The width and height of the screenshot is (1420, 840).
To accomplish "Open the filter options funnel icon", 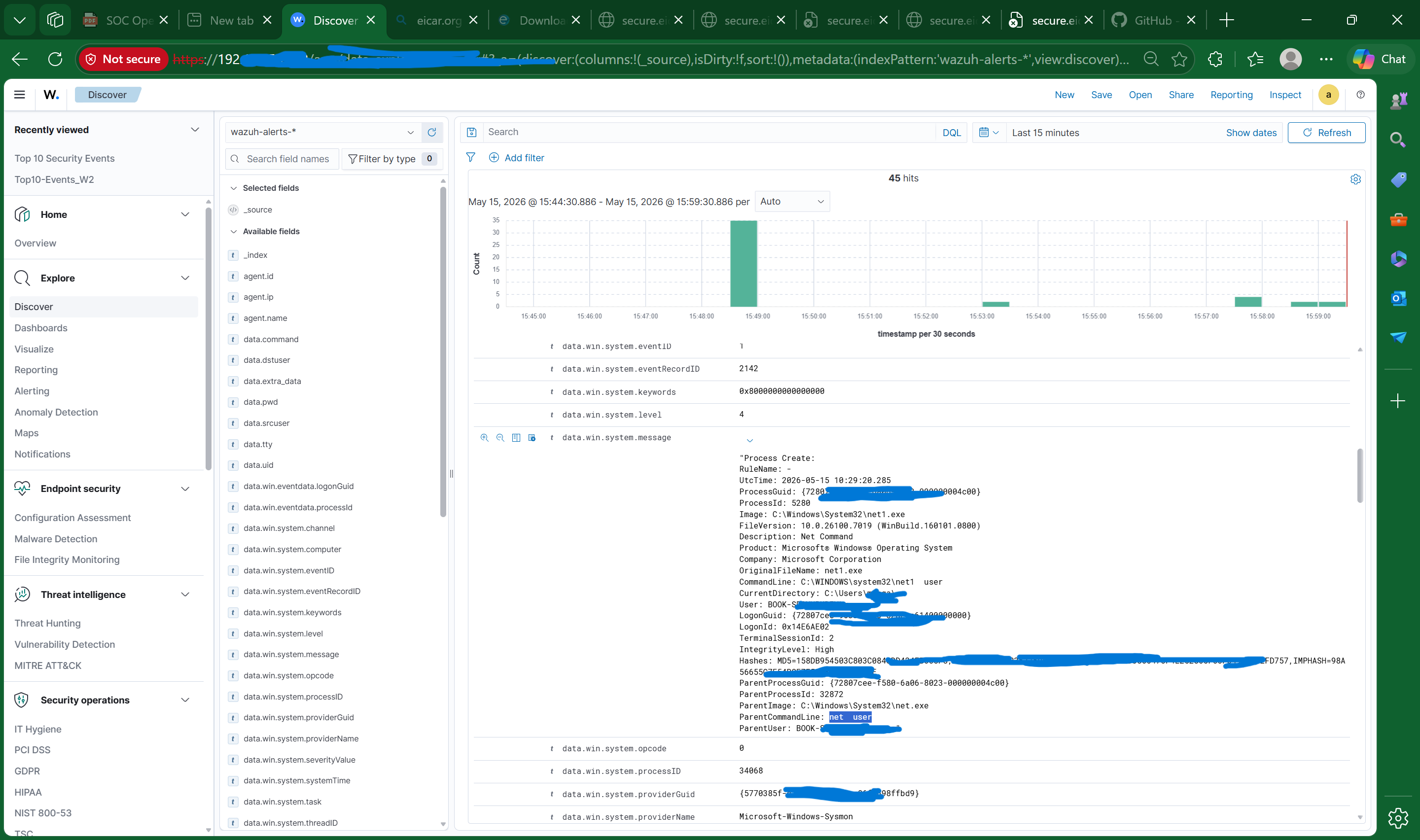I will 470,157.
